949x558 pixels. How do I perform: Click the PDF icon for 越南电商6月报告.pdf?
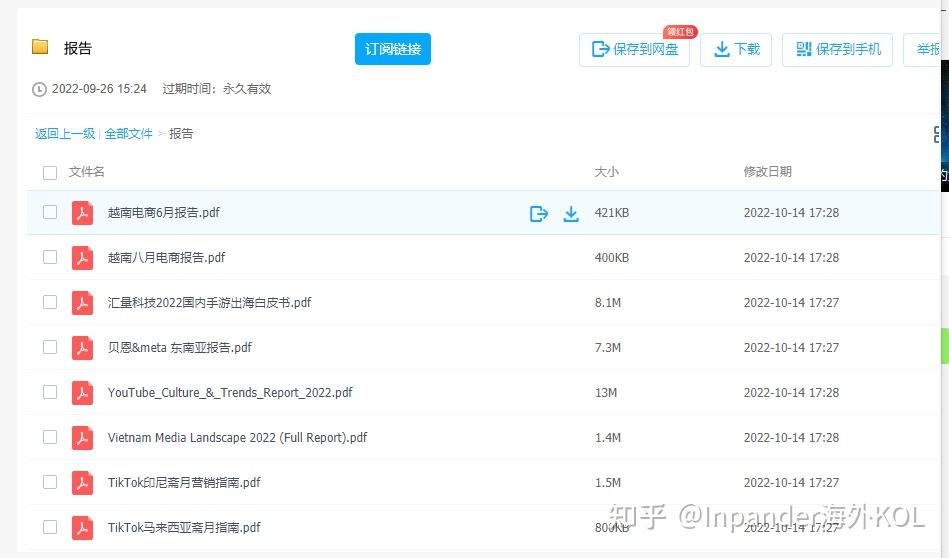(82, 212)
